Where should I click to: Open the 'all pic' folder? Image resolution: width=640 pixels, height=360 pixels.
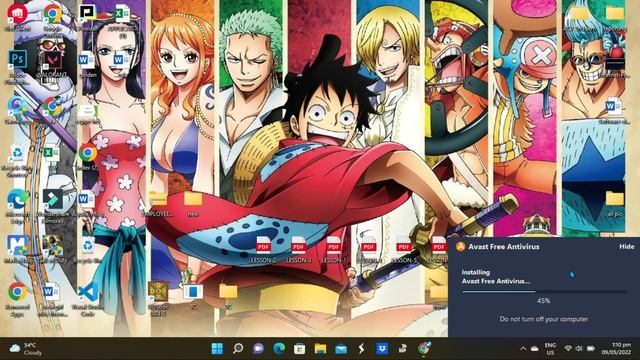pos(615,203)
